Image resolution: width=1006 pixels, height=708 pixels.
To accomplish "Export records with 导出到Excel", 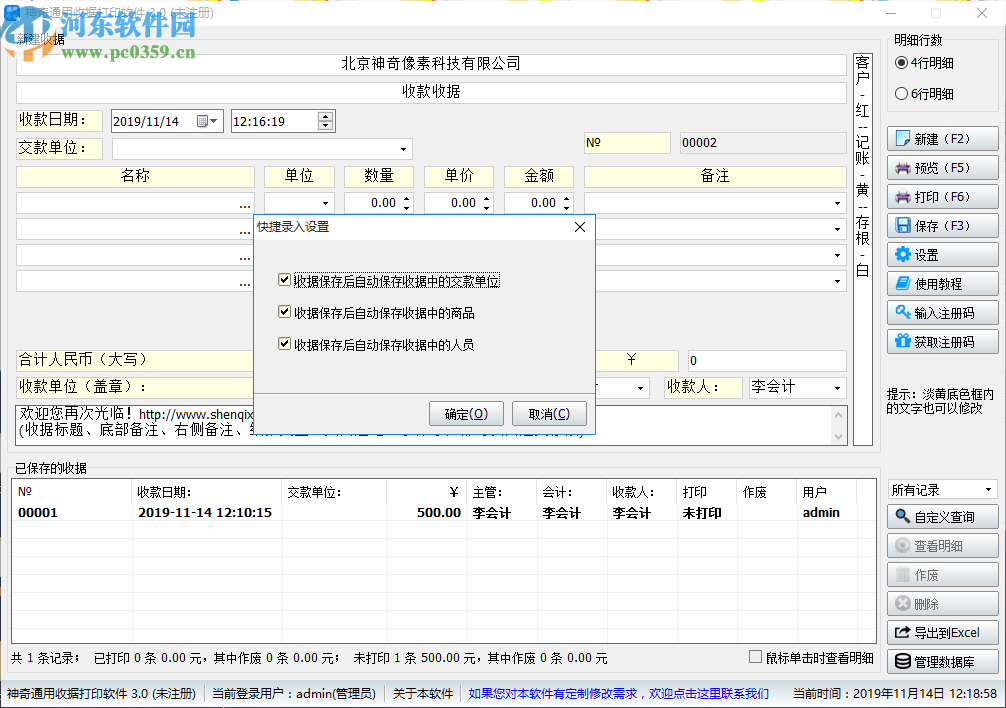I will pyautogui.click(x=943, y=632).
